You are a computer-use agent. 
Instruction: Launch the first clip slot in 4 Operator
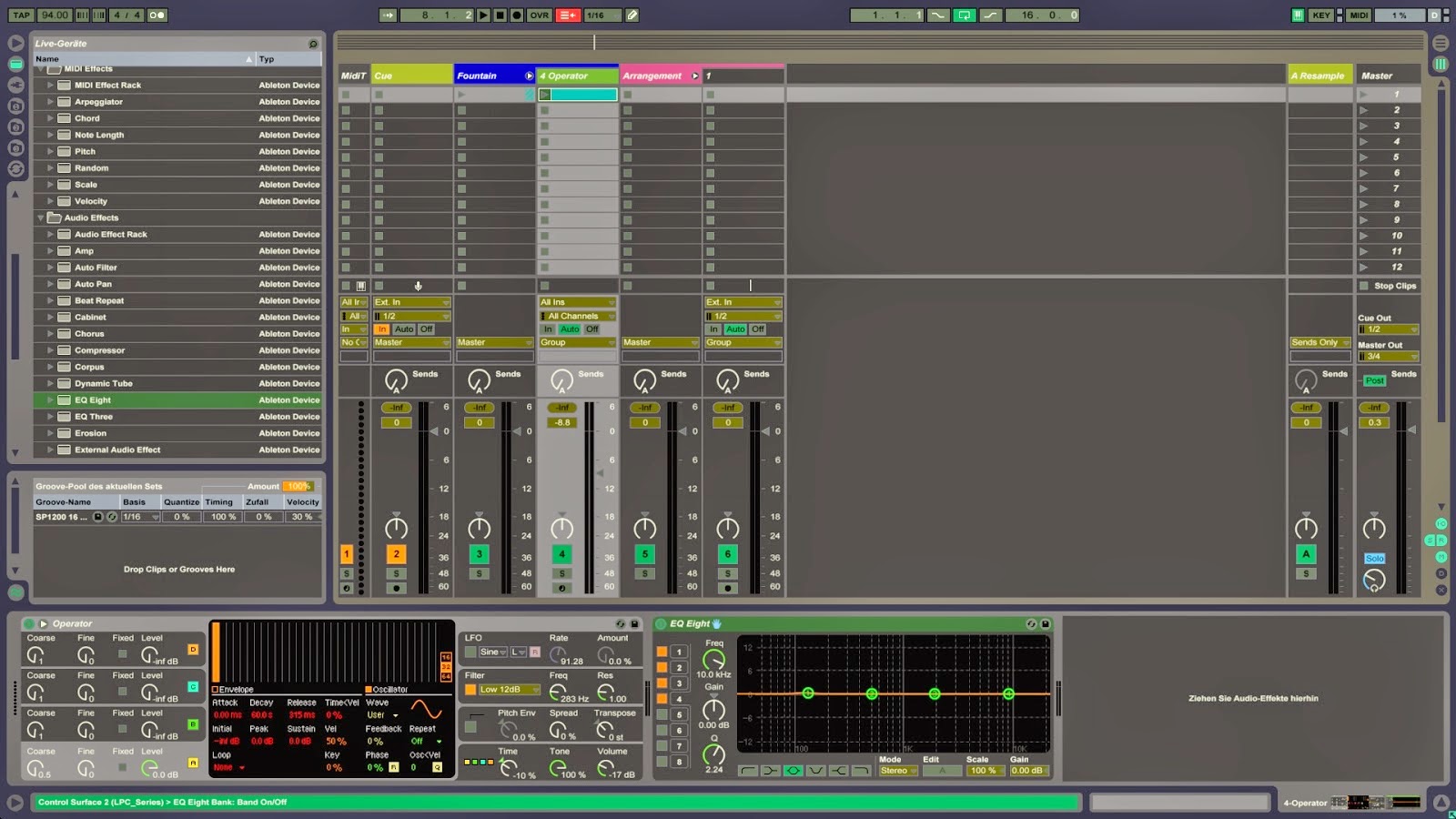click(545, 95)
